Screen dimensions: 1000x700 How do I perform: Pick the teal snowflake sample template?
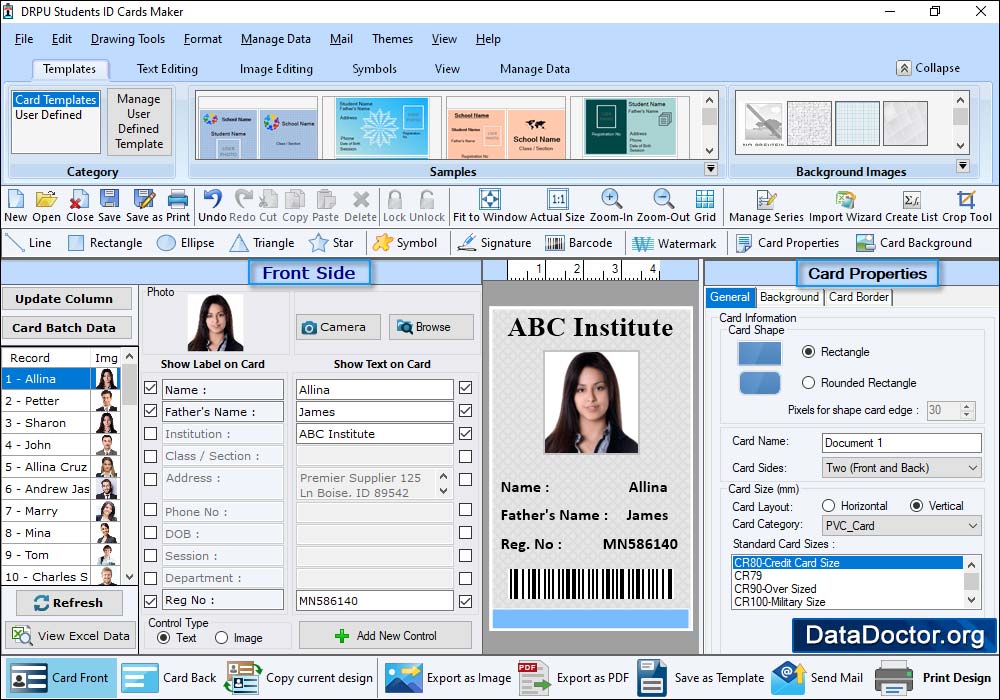click(x=381, y=128)
